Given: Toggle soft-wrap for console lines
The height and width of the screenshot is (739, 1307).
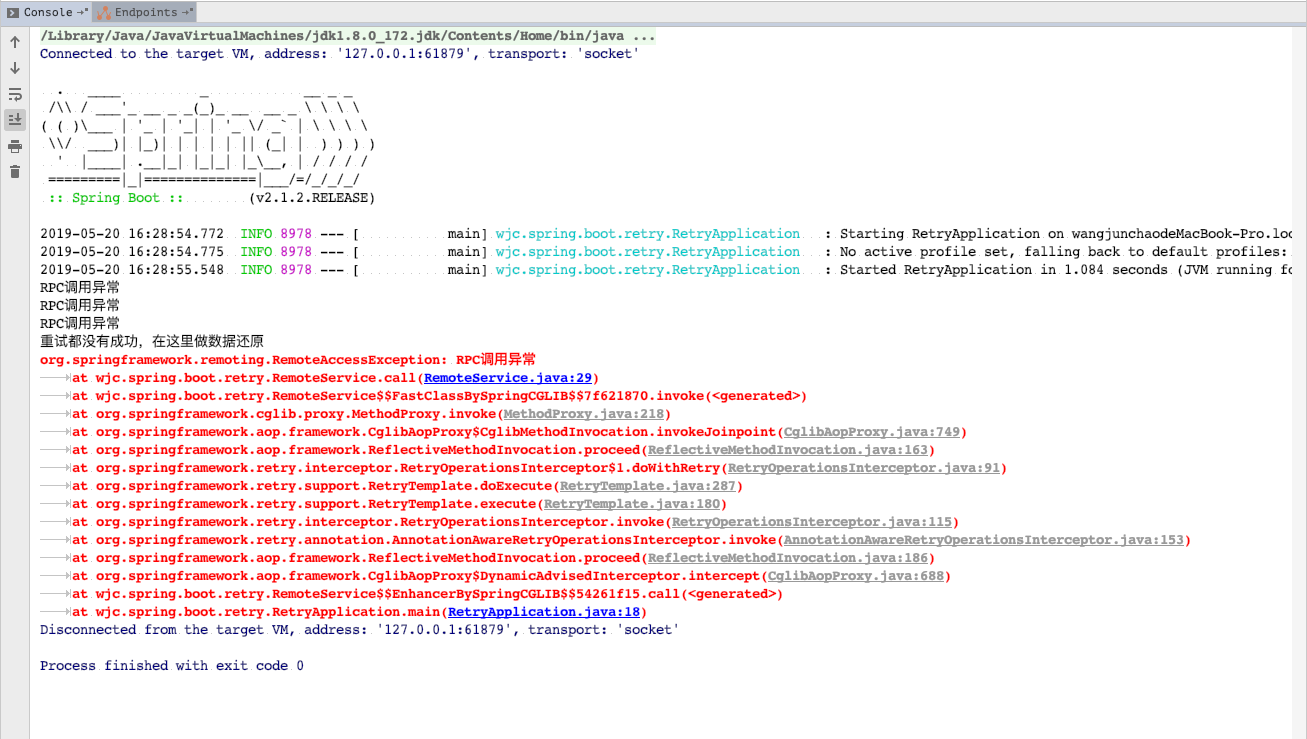Looking at the screenshot, I should pyautogui.click(x=14, y=94).
